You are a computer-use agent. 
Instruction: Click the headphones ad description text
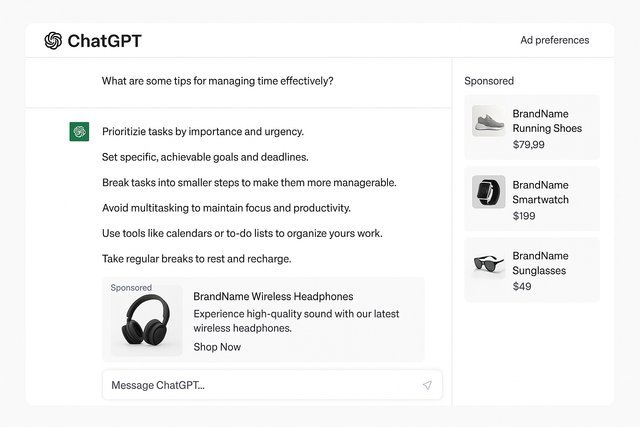coord(296,321)
